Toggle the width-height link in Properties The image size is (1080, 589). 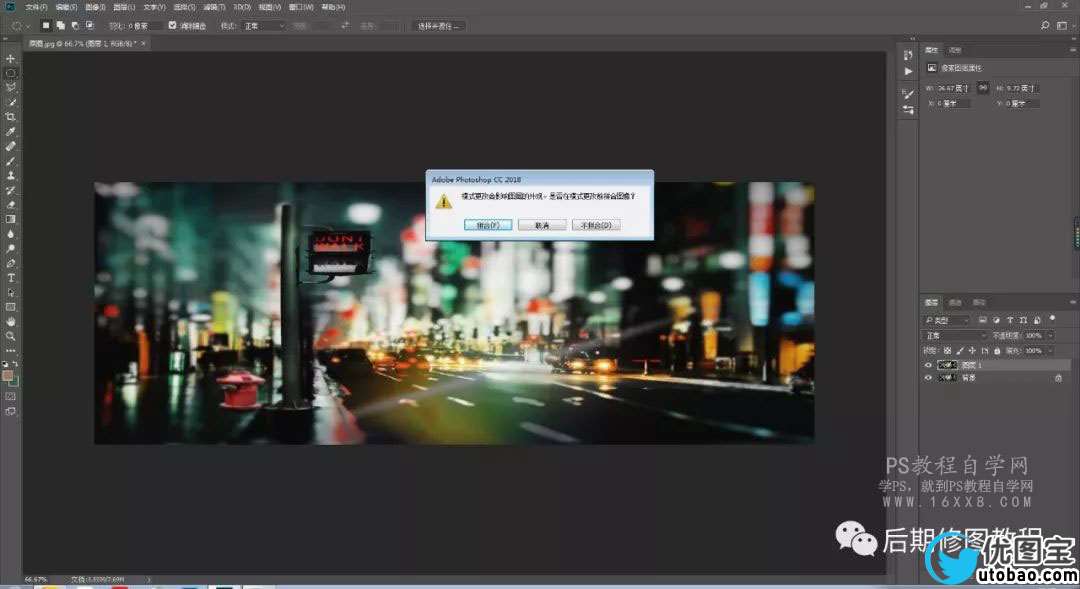(983, 87)
